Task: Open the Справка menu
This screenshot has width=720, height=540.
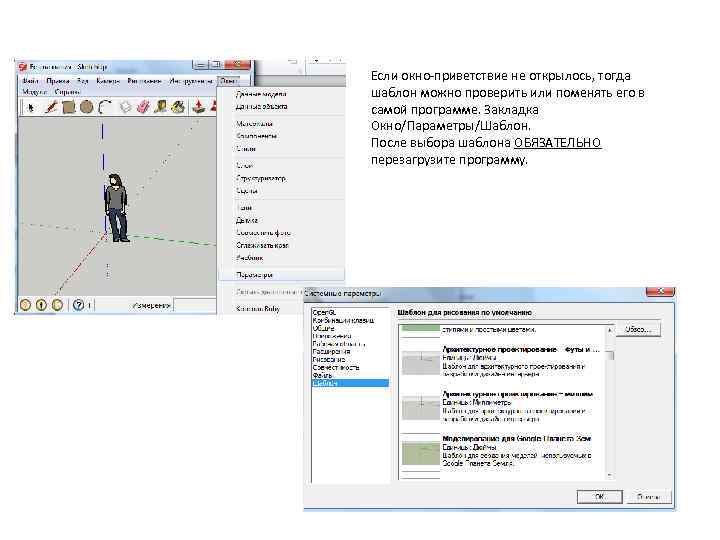Action: [x=68, y=91]
